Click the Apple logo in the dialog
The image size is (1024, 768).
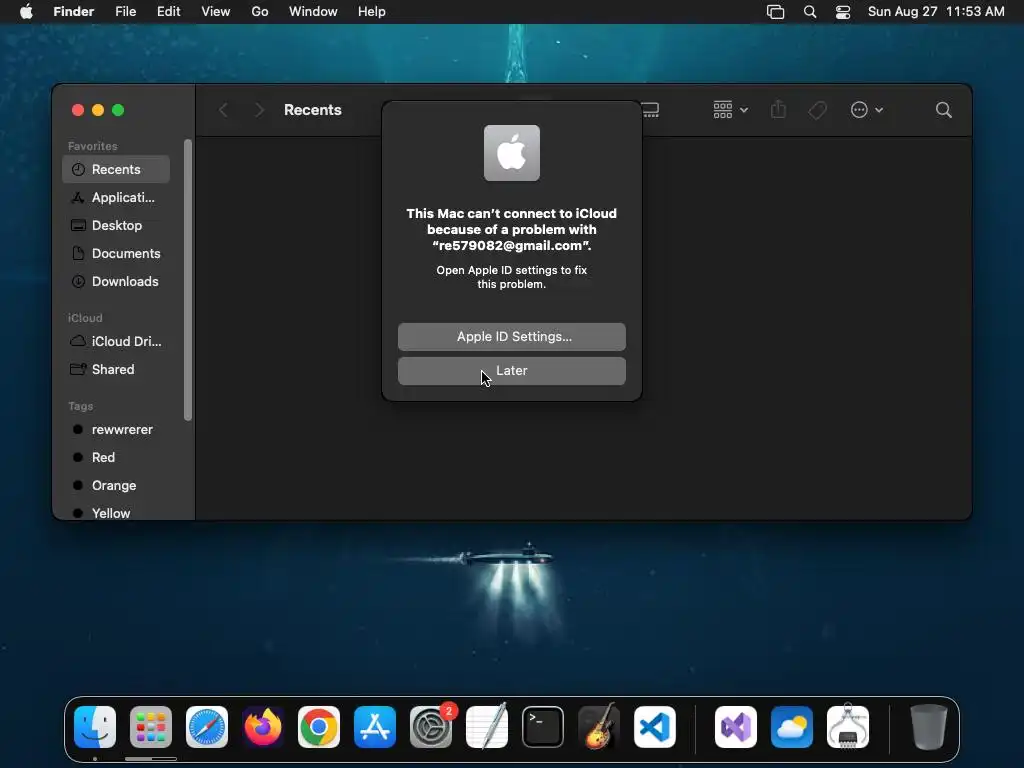[x=511, y=153]
